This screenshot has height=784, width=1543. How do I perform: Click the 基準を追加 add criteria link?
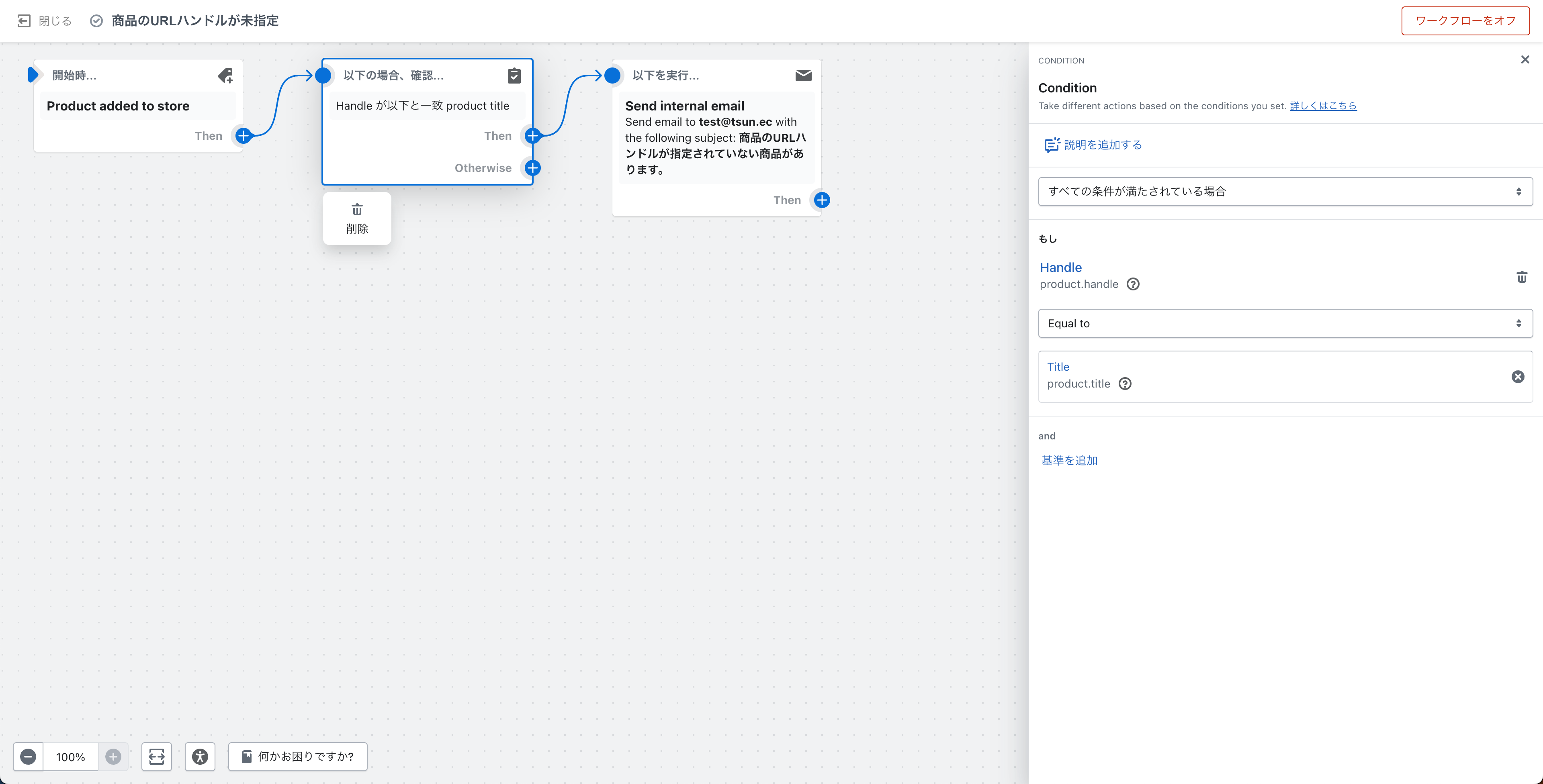pos(1069,461)
